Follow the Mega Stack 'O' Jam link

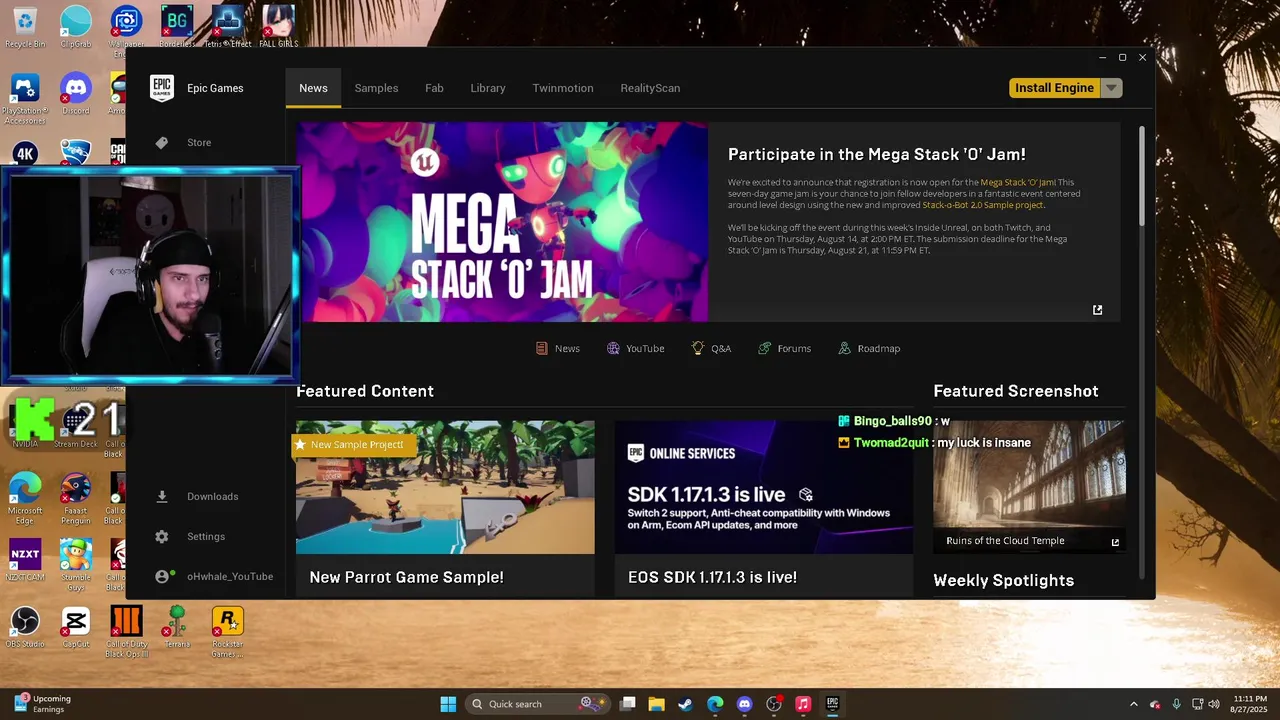1018,182
